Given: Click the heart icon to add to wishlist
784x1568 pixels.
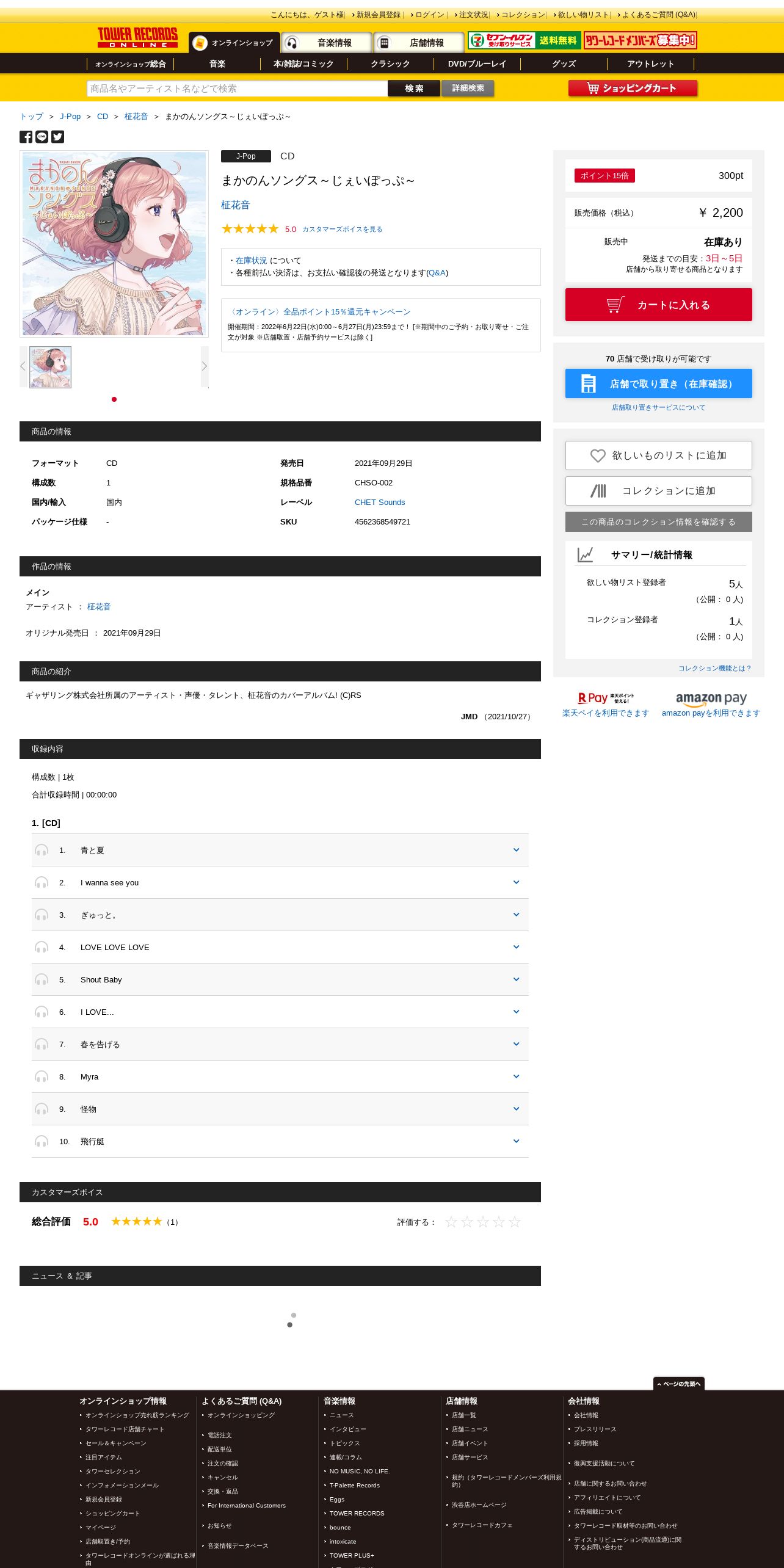Looking at the screenshot, I should click(x=598, y=456).
